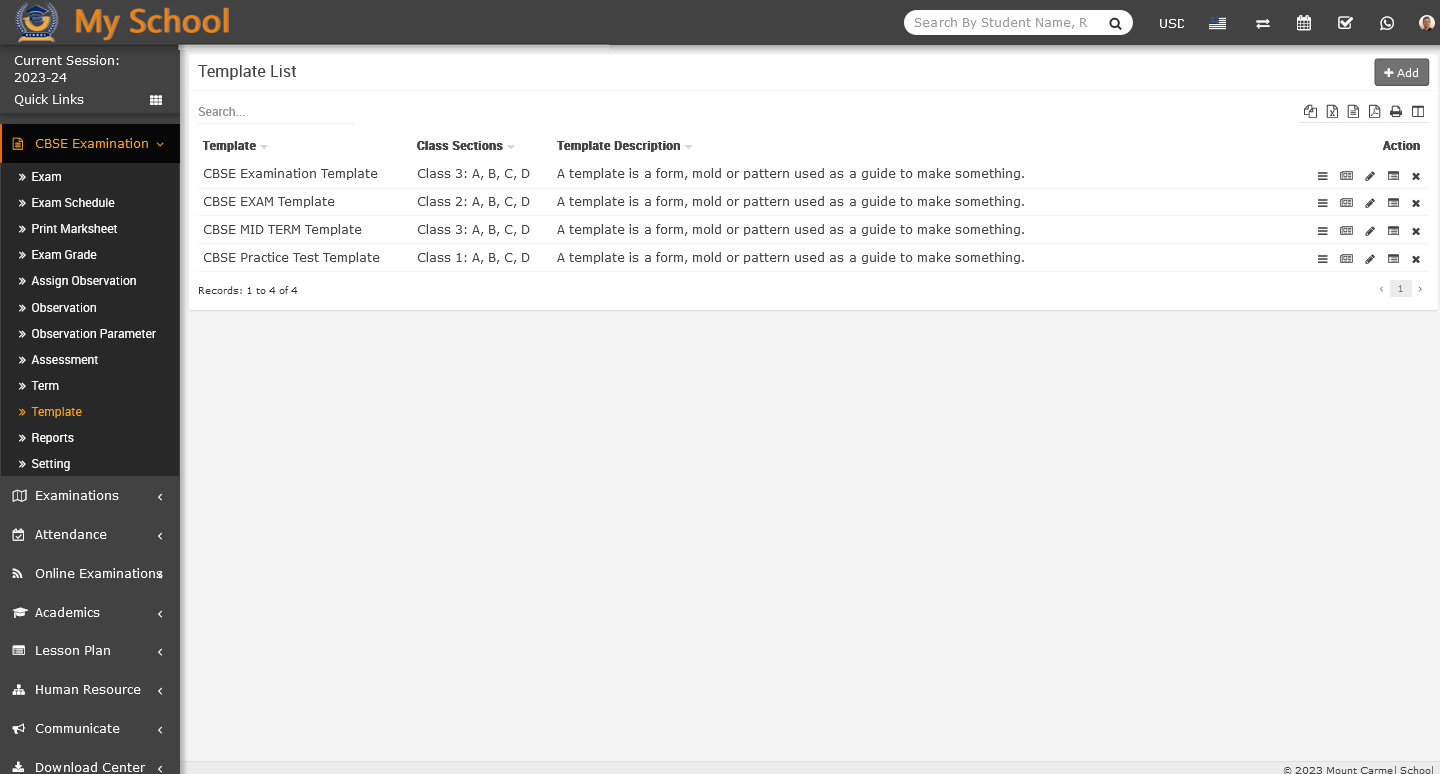Click the WhatsApp icon in header

pos(1386,23)
